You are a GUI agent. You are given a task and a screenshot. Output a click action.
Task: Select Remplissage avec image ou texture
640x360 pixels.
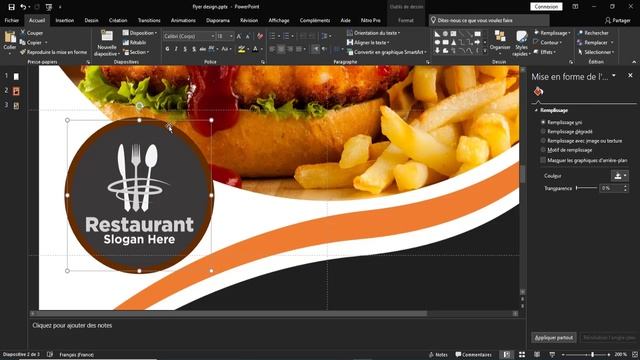point(543,140)
